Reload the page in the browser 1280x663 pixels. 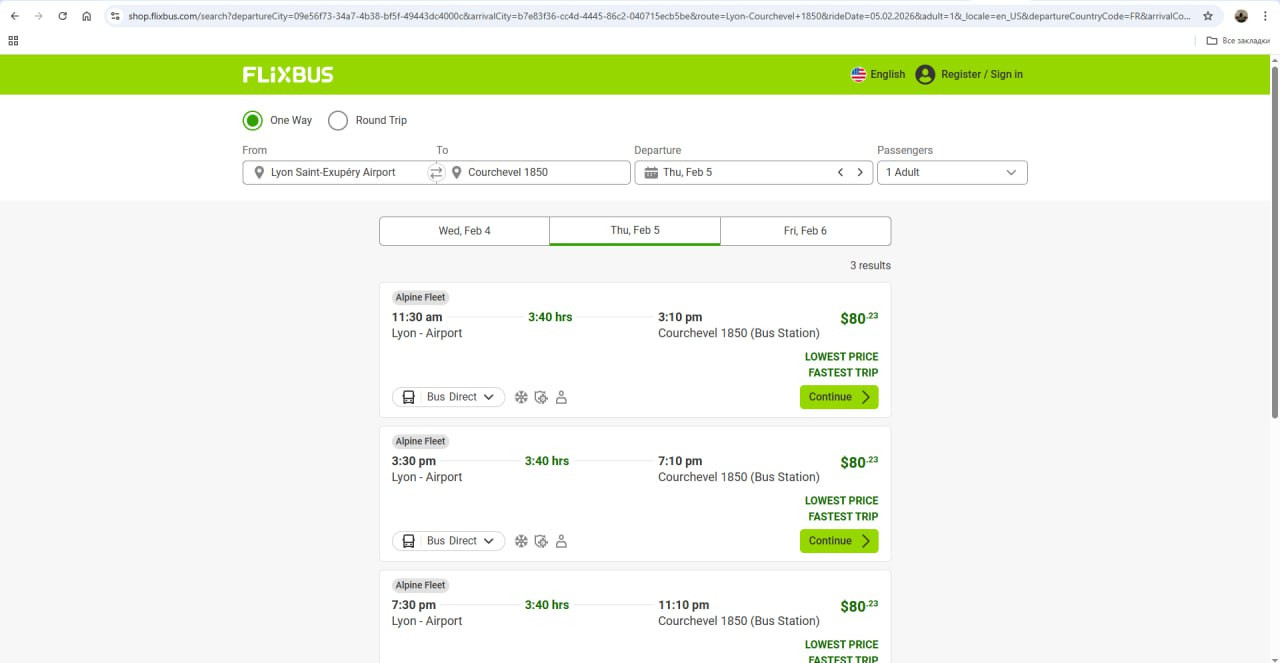point(62,16)
